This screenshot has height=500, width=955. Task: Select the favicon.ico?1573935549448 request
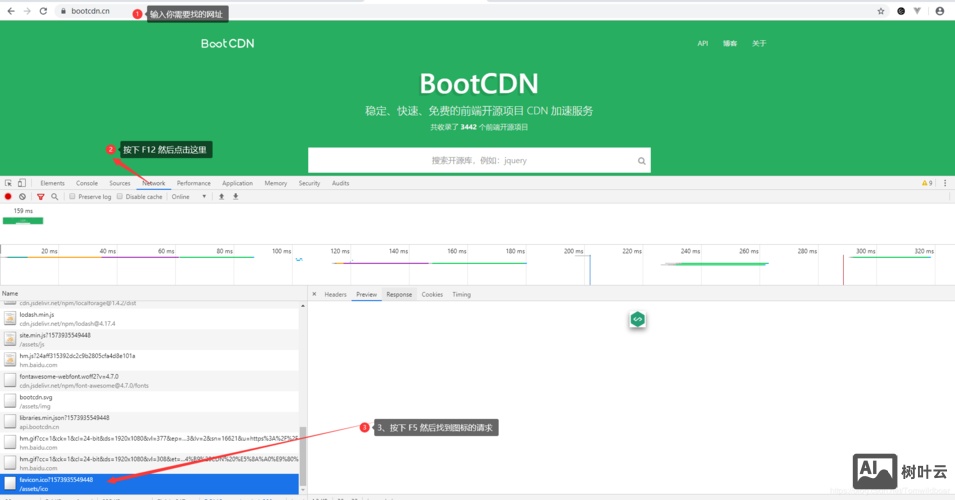tap(150, 484)
